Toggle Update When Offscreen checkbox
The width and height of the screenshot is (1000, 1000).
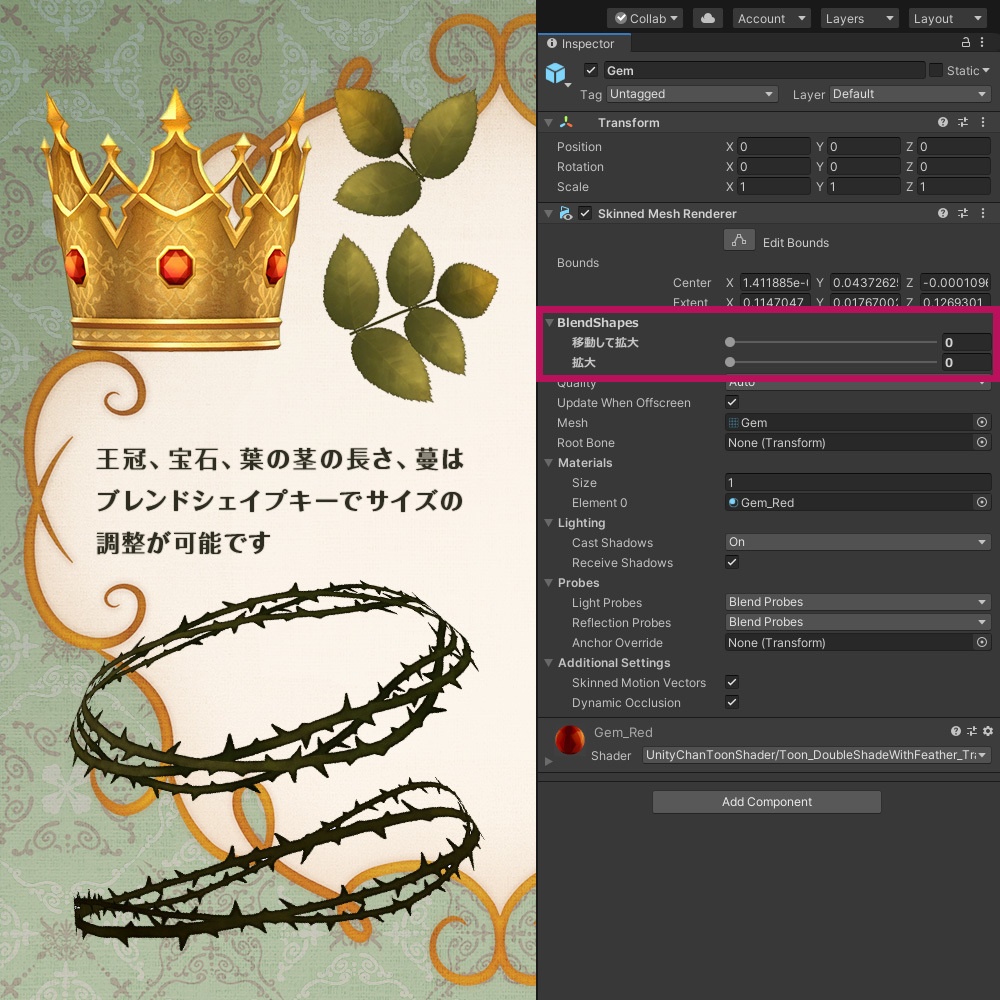point(732,402)
